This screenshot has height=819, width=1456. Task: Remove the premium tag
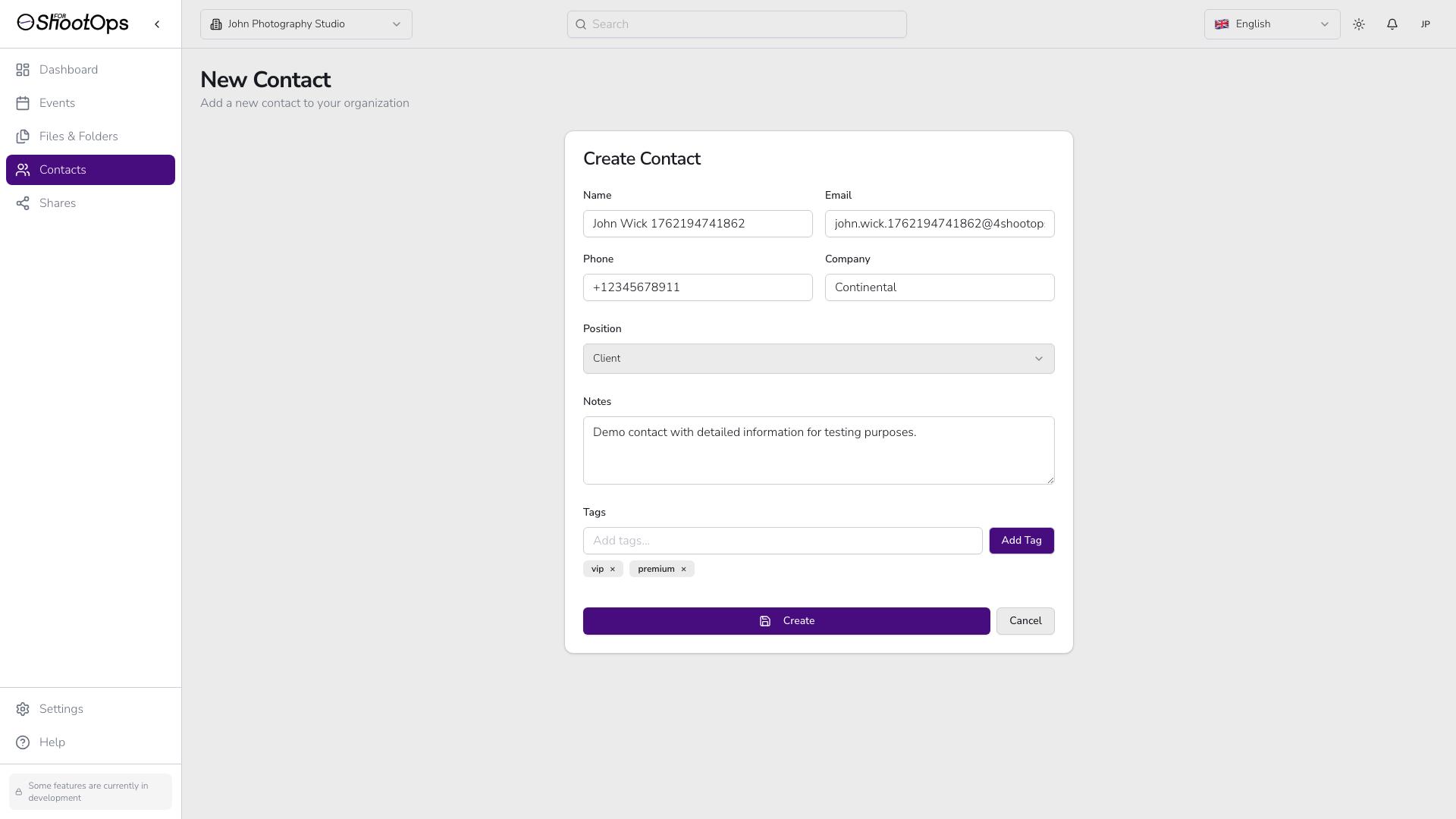coord(683,570)
